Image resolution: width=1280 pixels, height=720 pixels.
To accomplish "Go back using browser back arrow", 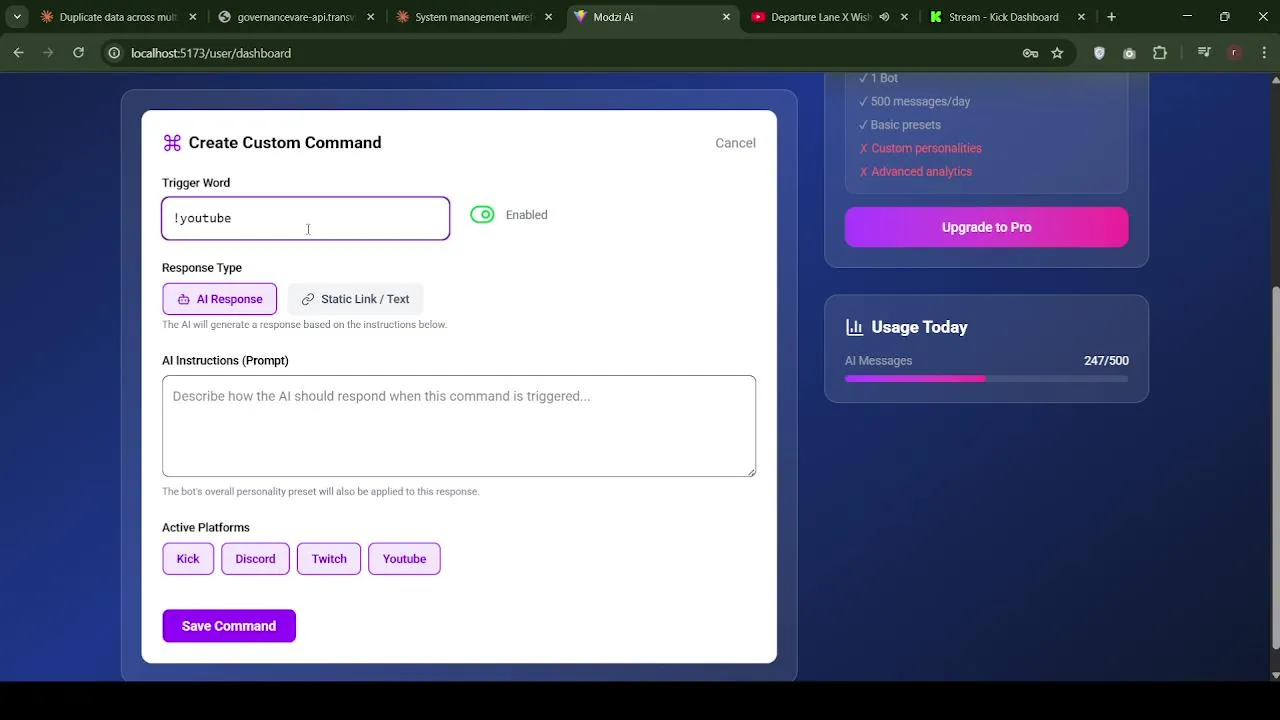I will (18, 53).
